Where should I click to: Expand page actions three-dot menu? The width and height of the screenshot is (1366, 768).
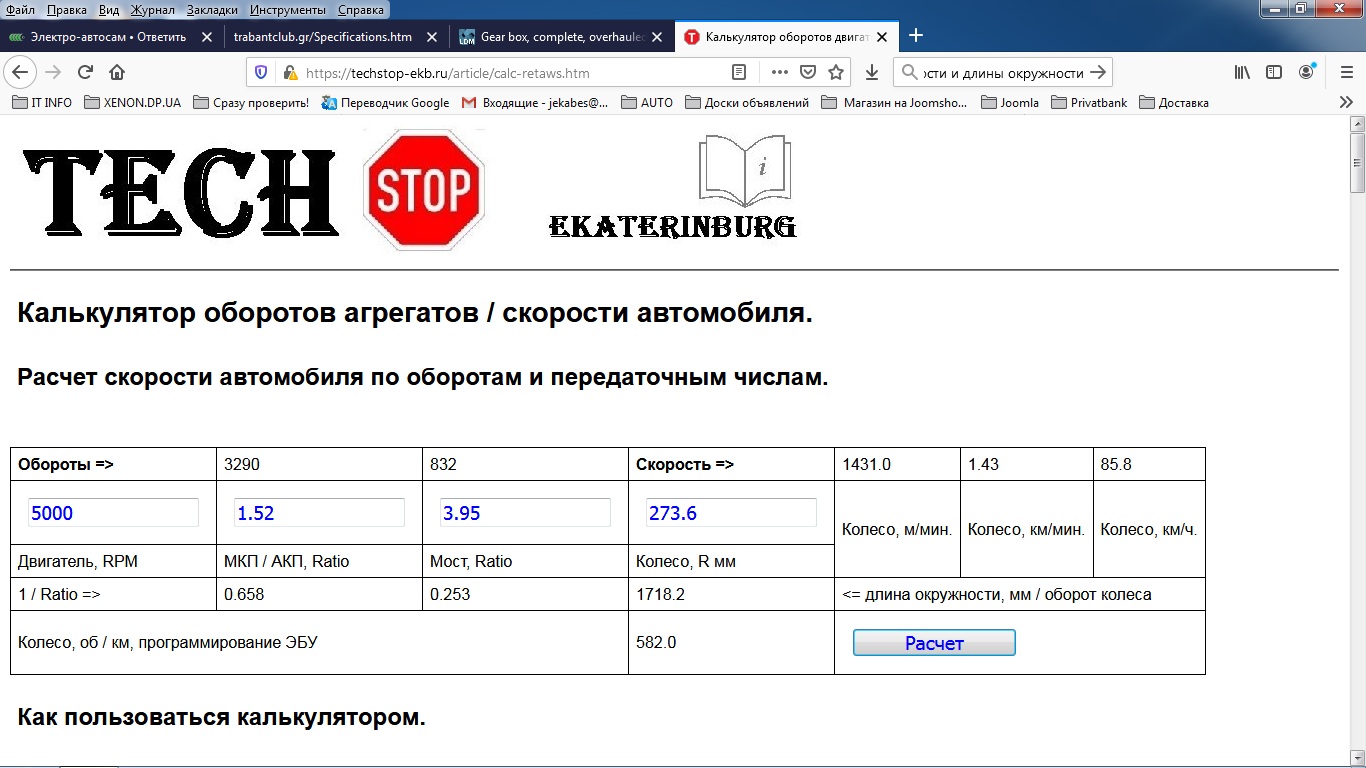click(780, 72)
